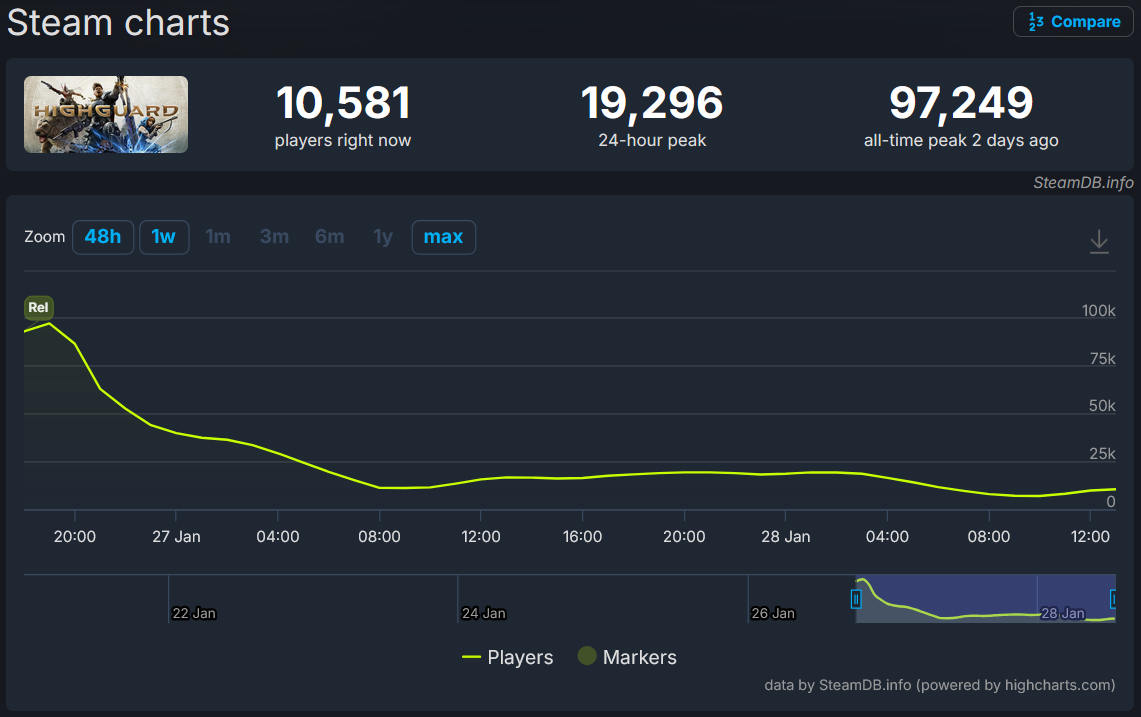1141x717 pixels.
Task: Click the 22 Jan navigator label
Action: 194,614
